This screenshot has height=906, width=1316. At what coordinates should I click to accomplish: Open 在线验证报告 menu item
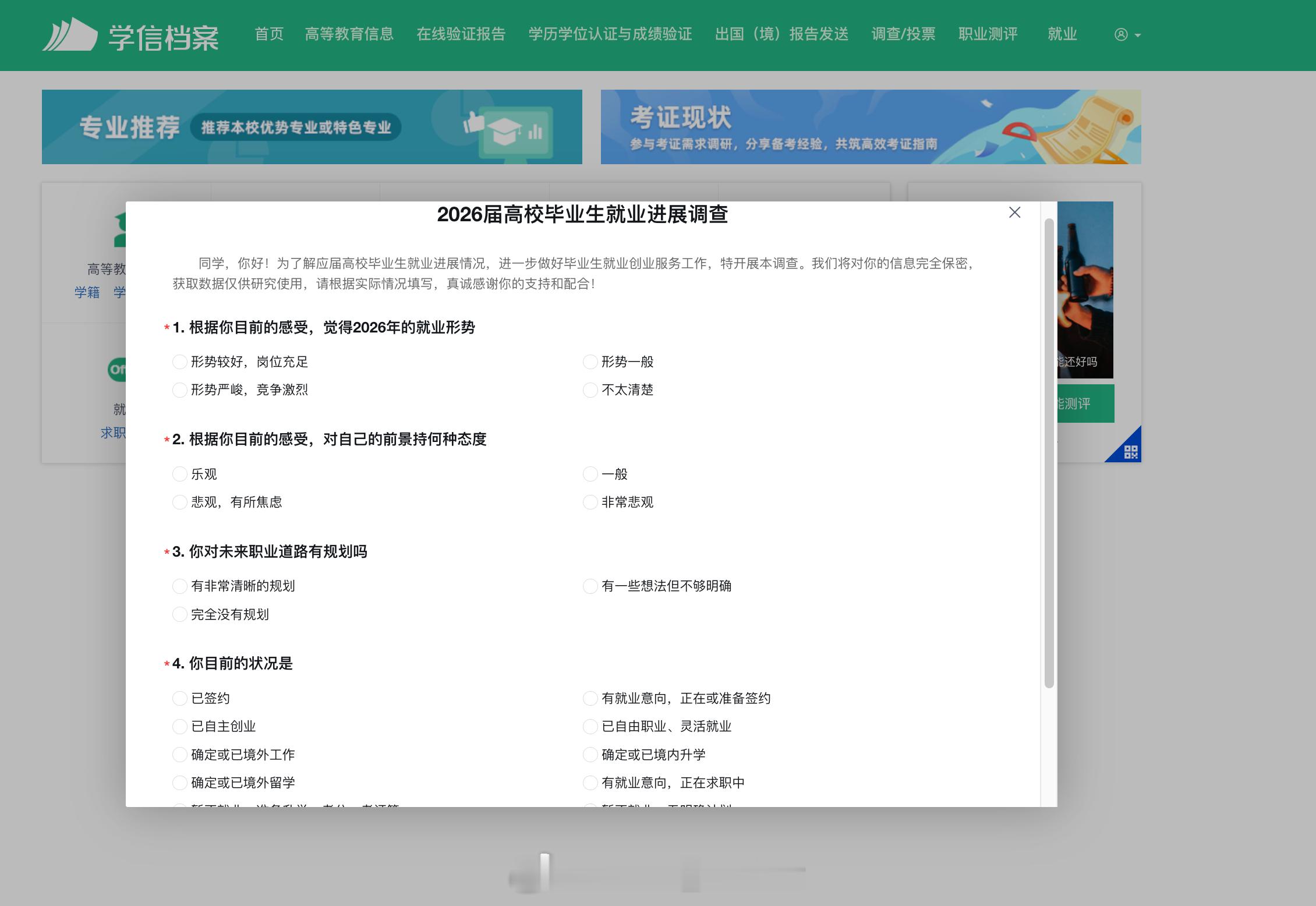click(461, 34)
